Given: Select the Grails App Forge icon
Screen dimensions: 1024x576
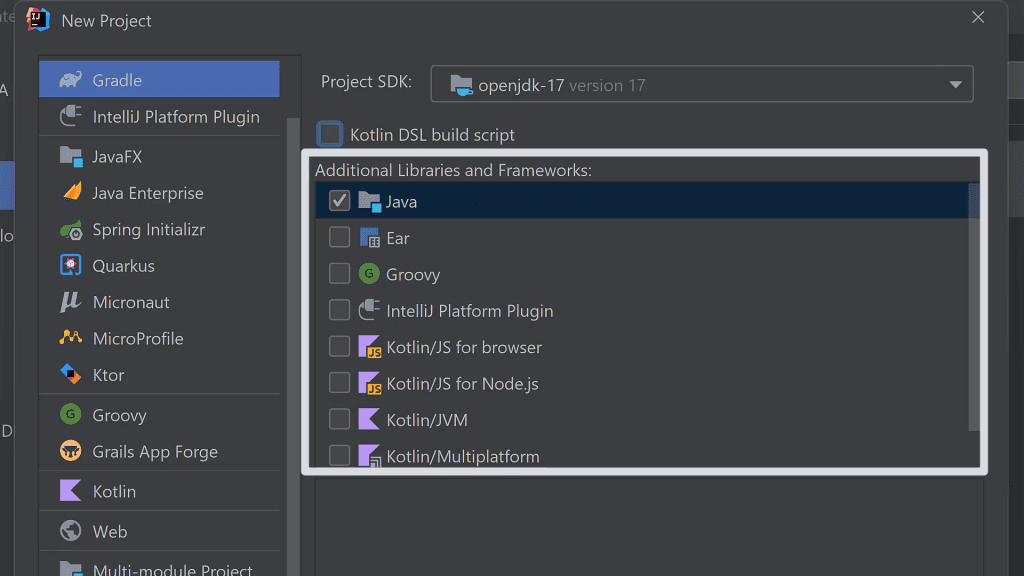Looking at the screenshot, I should pyautogui.click(x=70, y=451).
